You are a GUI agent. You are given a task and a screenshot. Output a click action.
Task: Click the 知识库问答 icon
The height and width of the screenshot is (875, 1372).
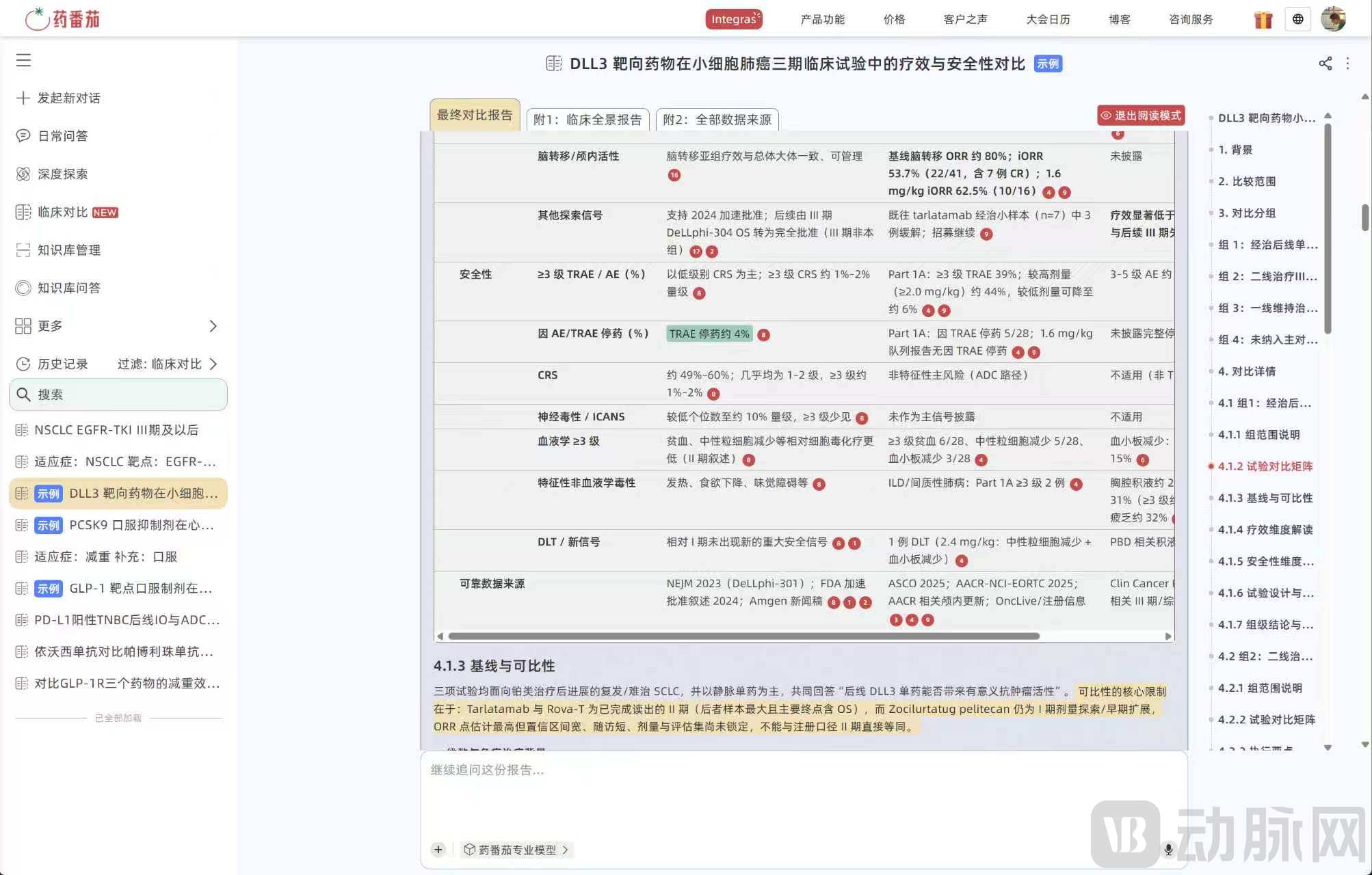point(23,288)
